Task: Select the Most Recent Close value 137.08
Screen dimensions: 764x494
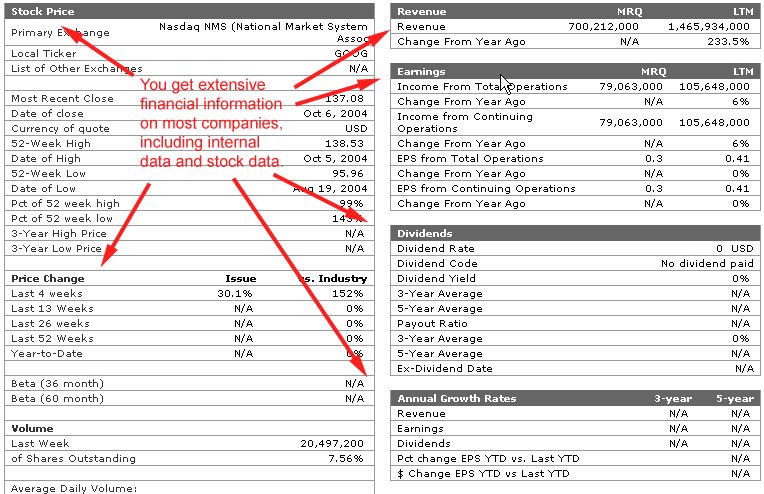Action: 346,98
